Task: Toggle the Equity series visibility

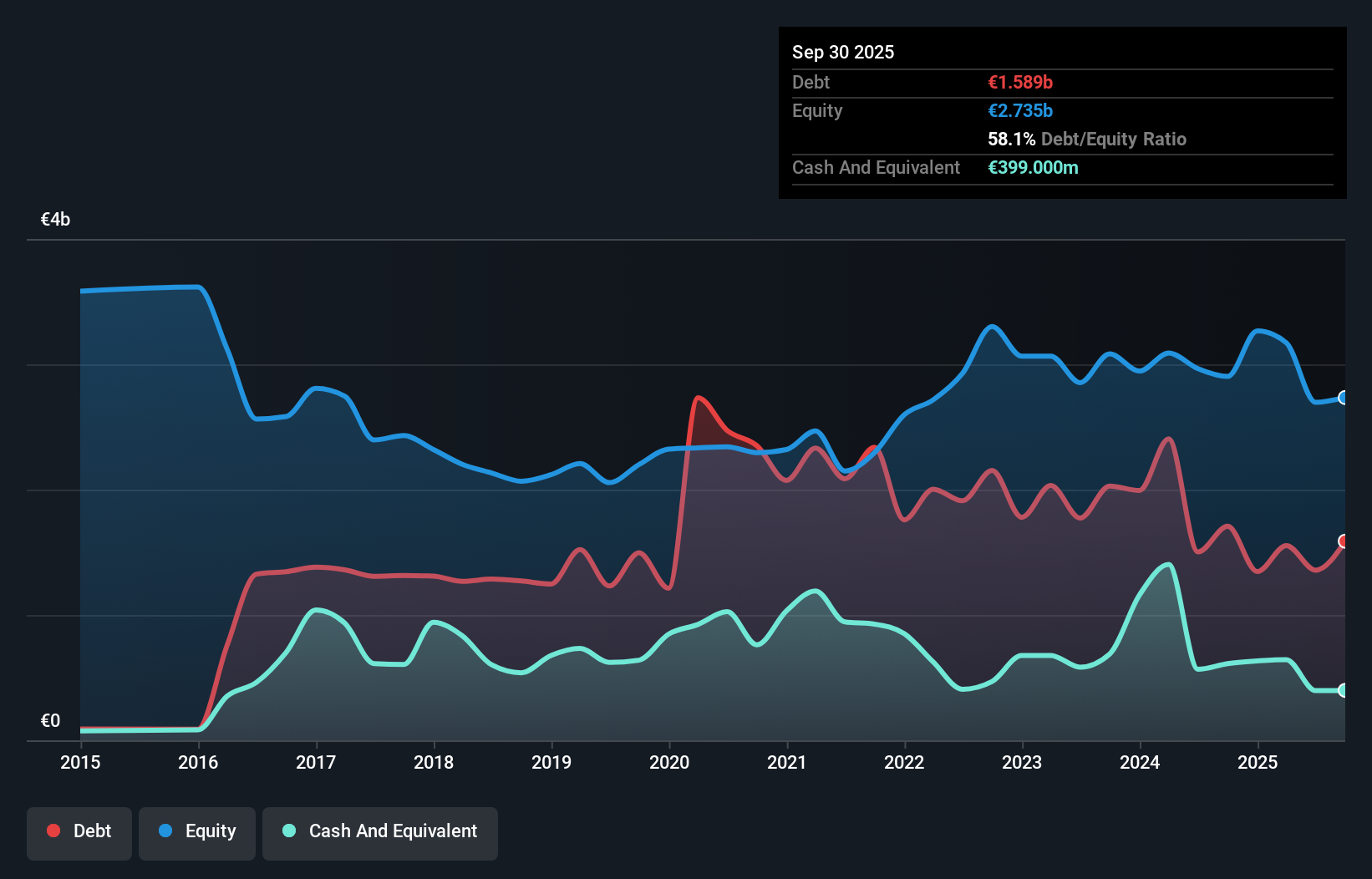Action: coord(196,831)
